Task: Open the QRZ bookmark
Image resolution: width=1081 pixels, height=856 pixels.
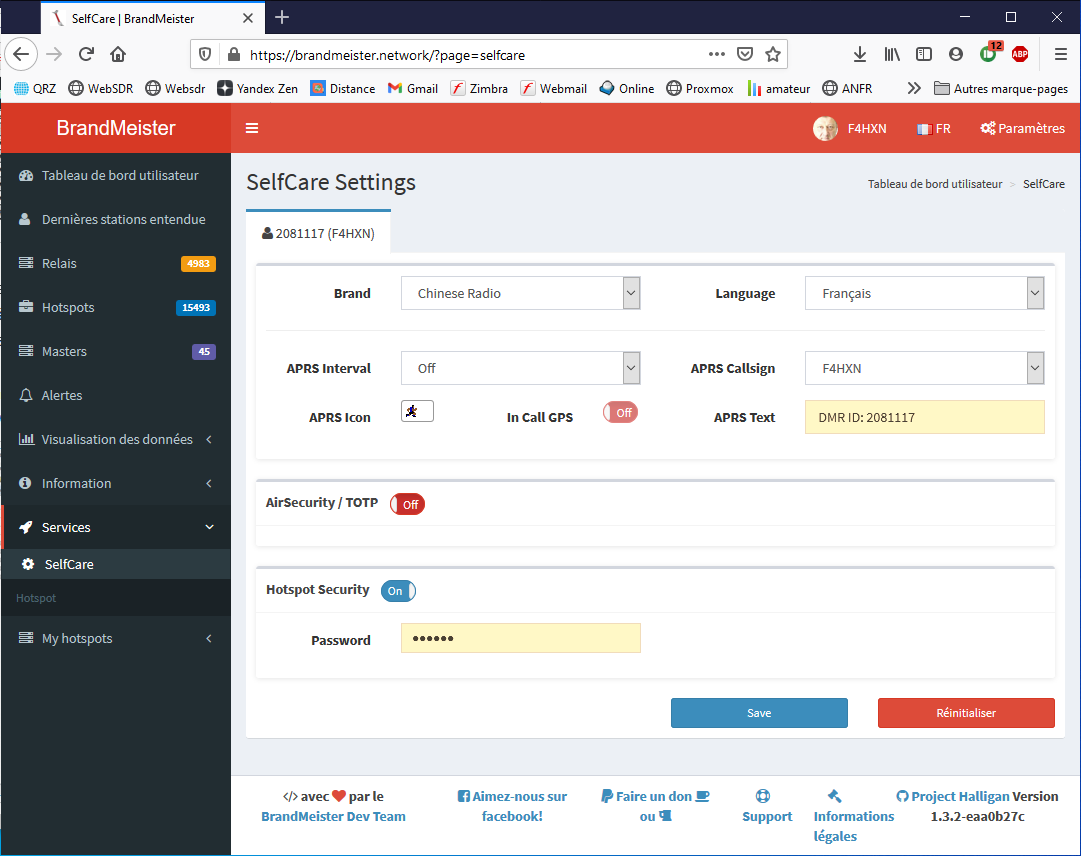Action: click(x=35, y=88)
